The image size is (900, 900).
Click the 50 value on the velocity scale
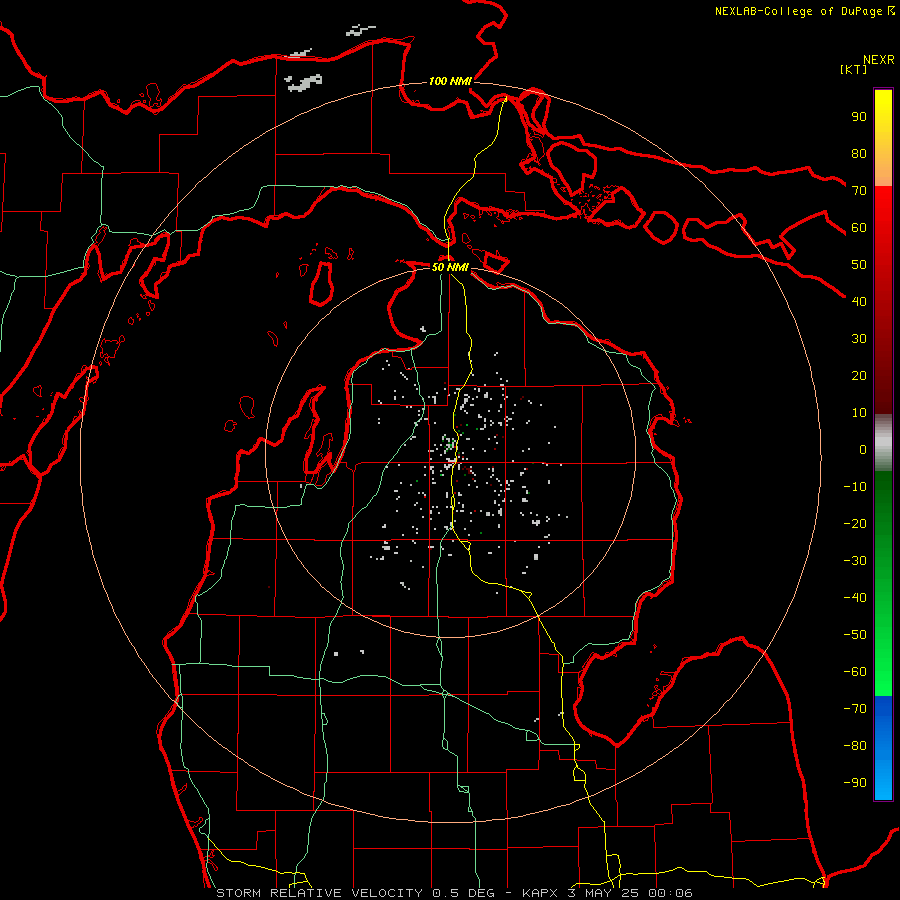(859, 265)
